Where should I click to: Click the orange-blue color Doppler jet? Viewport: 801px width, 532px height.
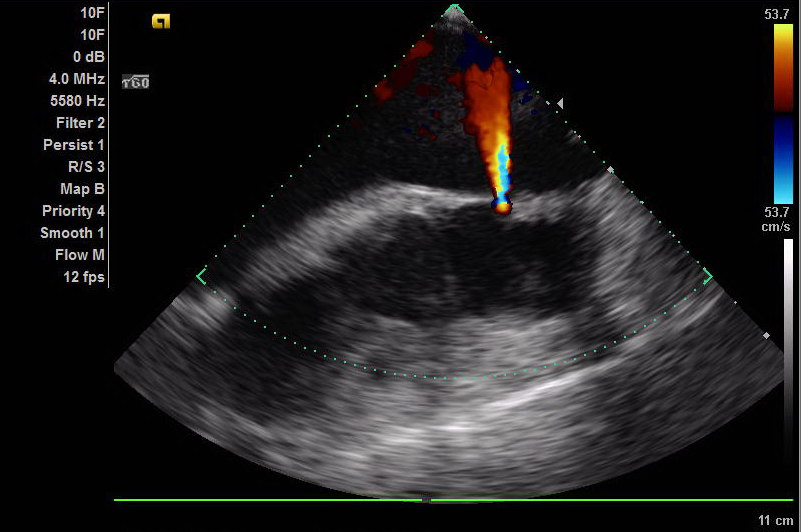[x=489, y=120]
